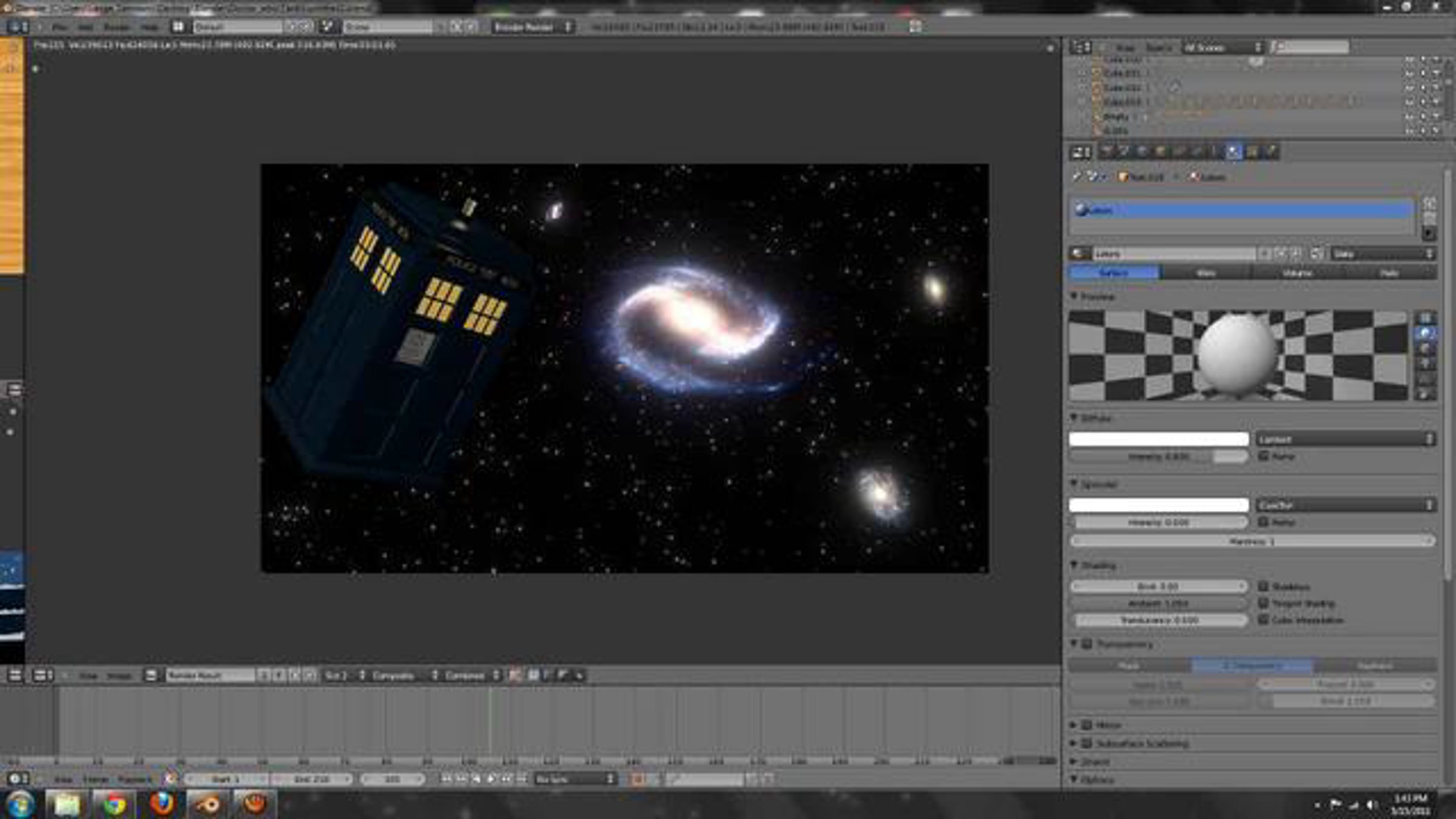The image size is (1456, 819).
Task: Switch to the Volume material type tab
Action: pos(1297,273)
